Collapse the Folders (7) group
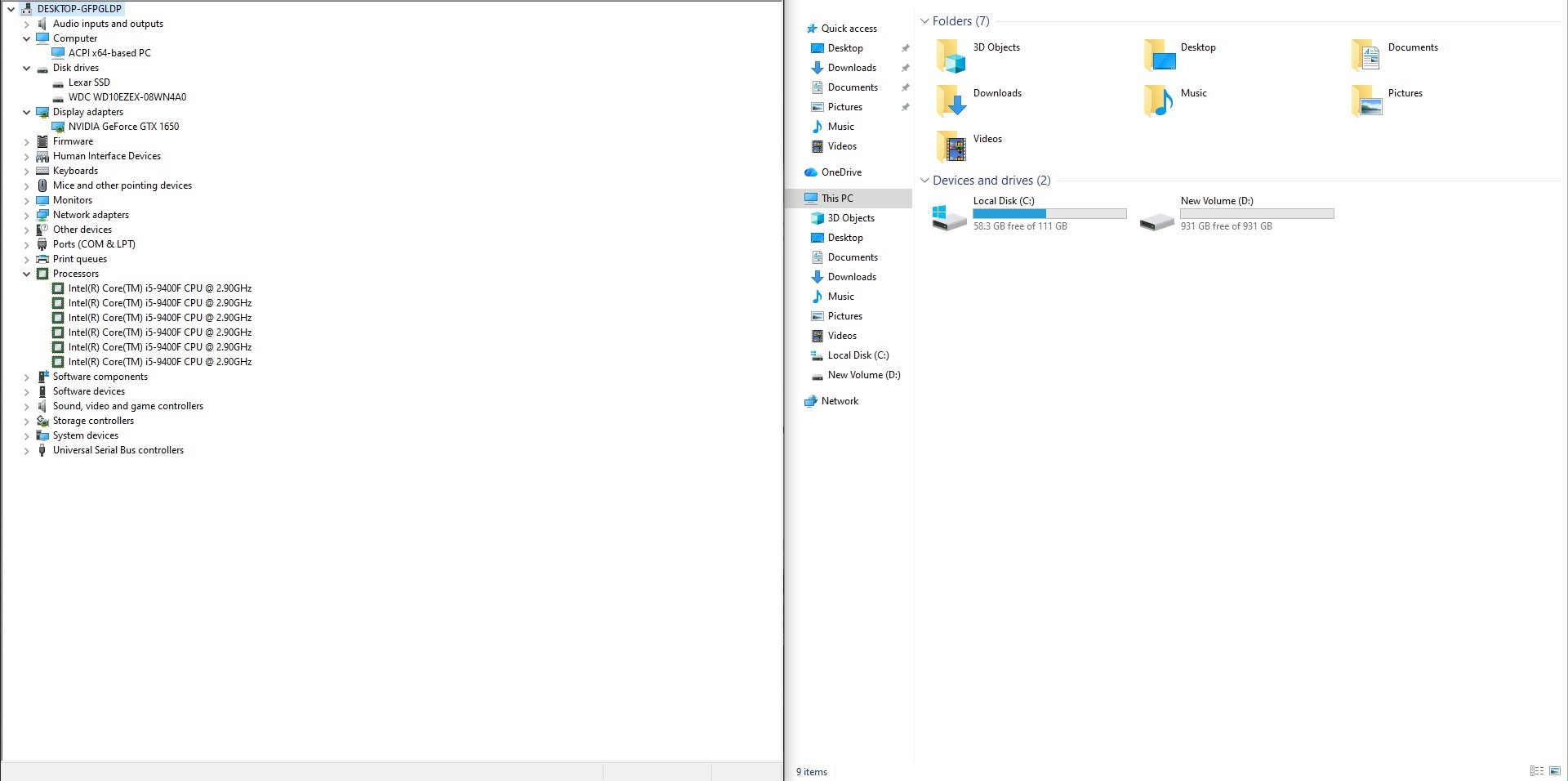 (924, 21)
